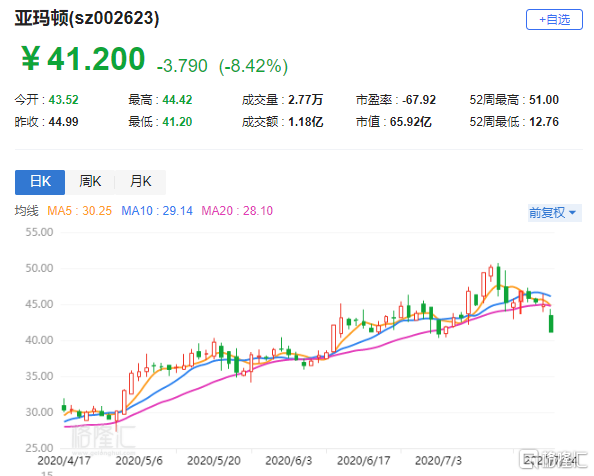The height and width of the screenshot is (476, 594).
Task: Click the MA20 : 28.10 indicator label
Action: pos(237,211)
